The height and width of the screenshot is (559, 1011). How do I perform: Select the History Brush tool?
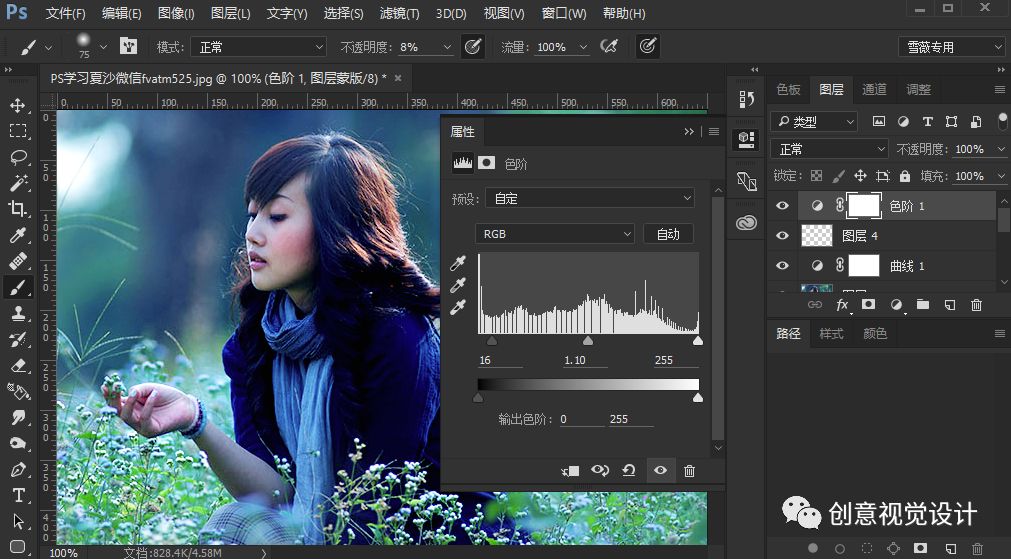[17, 339]
